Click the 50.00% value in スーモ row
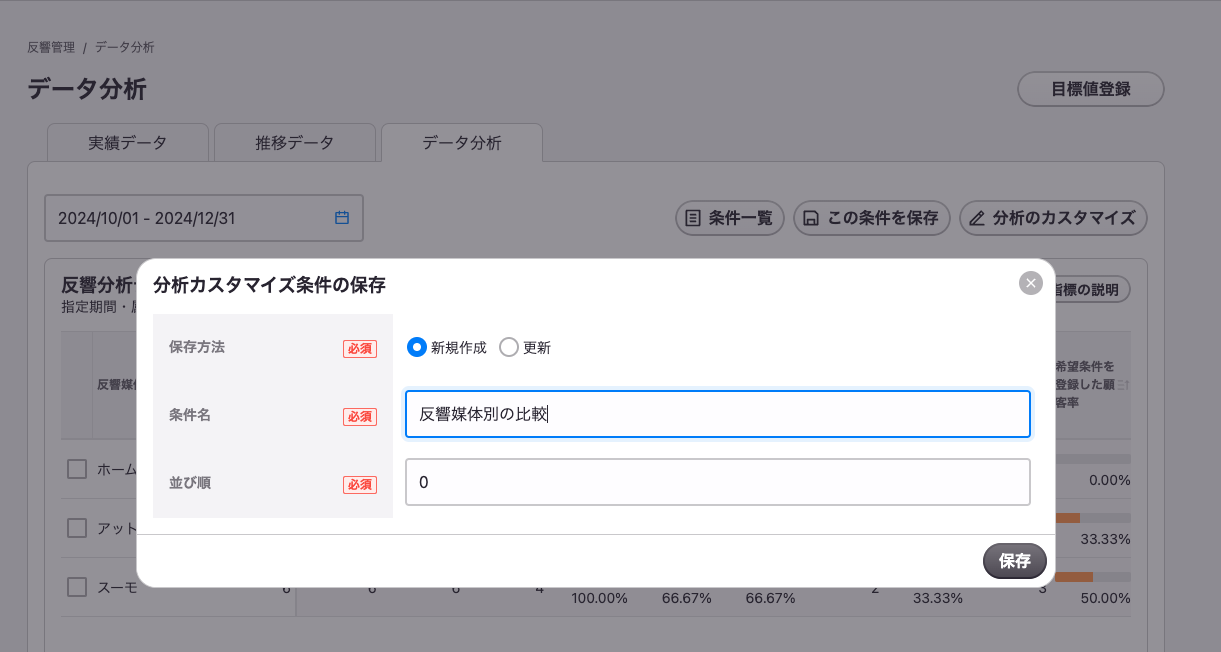Image resolution: width=1221 pixels, height=652 pixels. (x=1106, y=598)
